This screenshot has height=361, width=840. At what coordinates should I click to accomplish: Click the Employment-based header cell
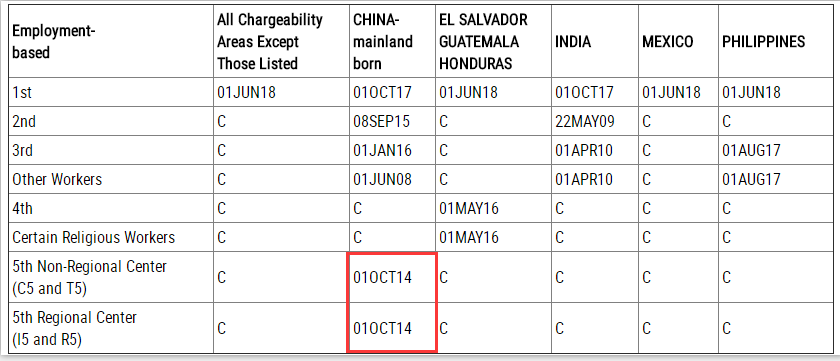(110, 41)
